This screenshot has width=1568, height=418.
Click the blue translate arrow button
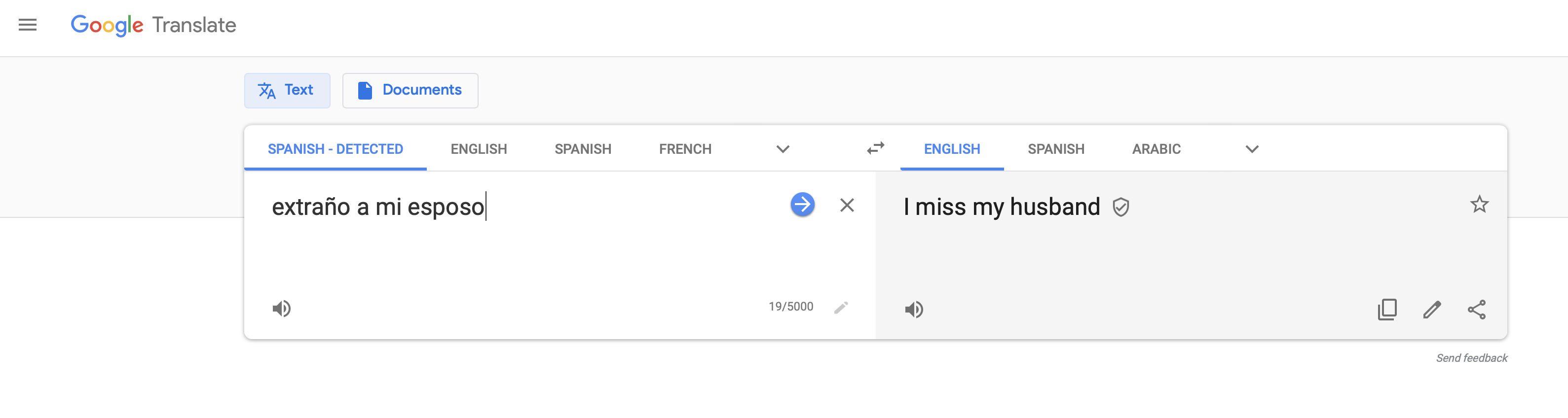pyautogui.click(x=802, y=205)
